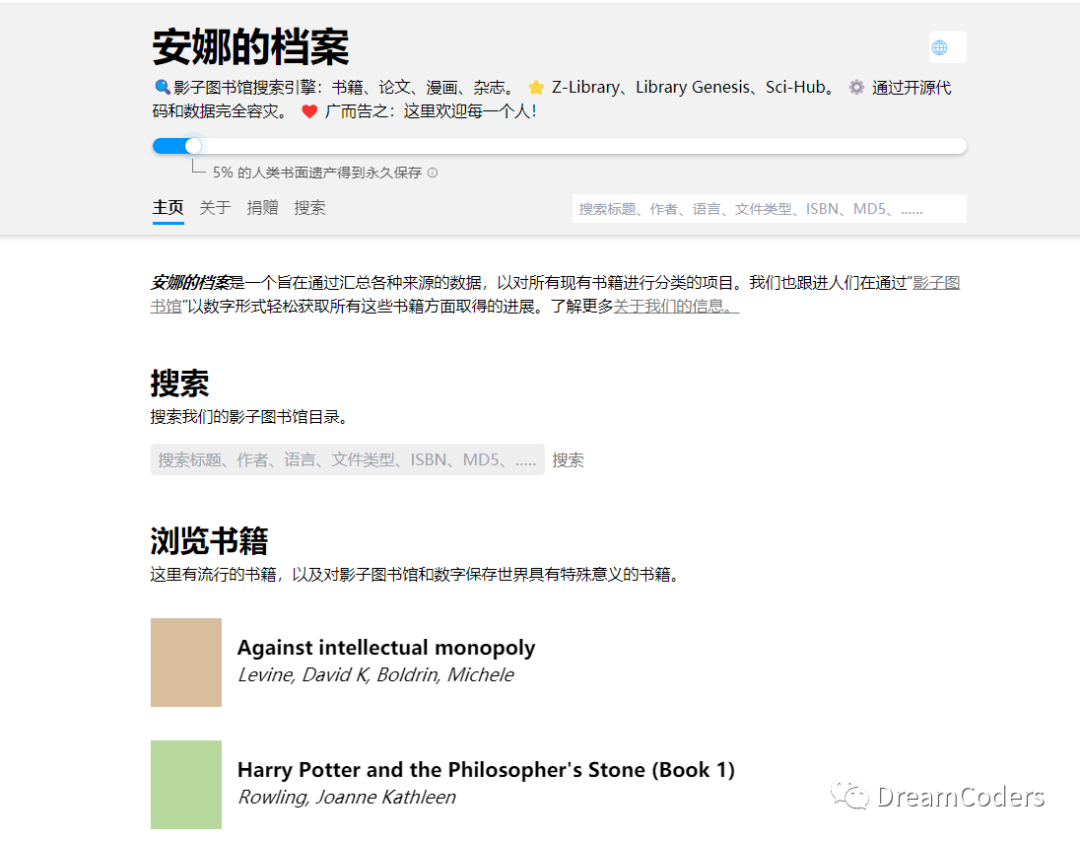Click the 浏览书籍 heading
Image resolution: width=1080 pixels, height=841 pixels.
tap(209, 541)
